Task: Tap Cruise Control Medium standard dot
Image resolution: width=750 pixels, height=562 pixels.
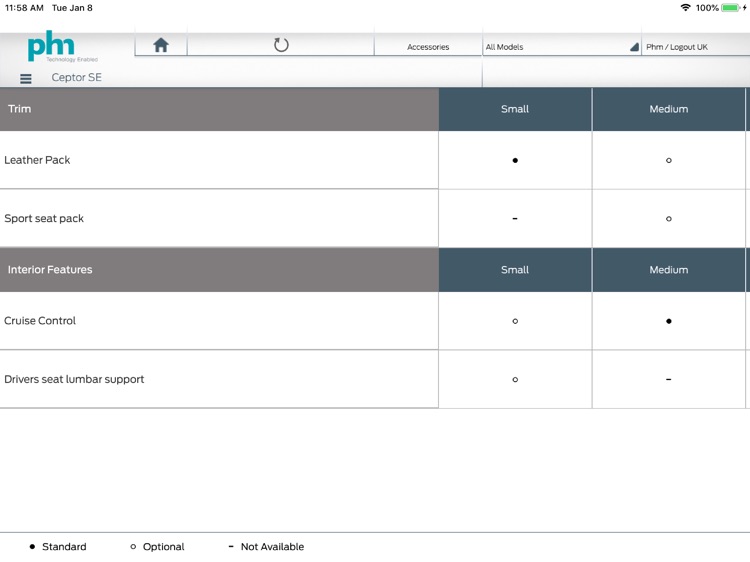Action: tap(669, 321)
